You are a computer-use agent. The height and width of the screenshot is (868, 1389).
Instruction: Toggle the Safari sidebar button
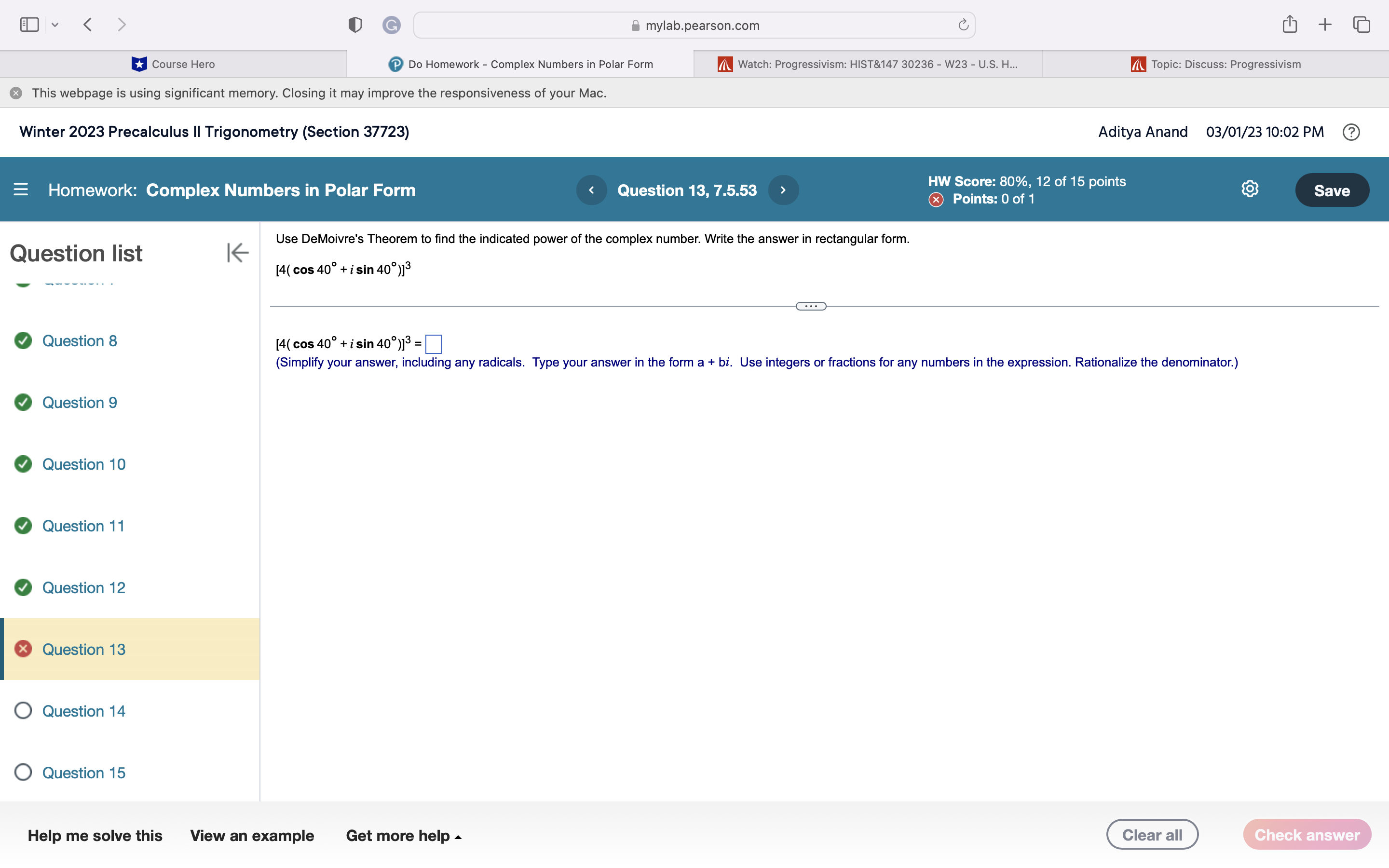(x=29, y=25)
